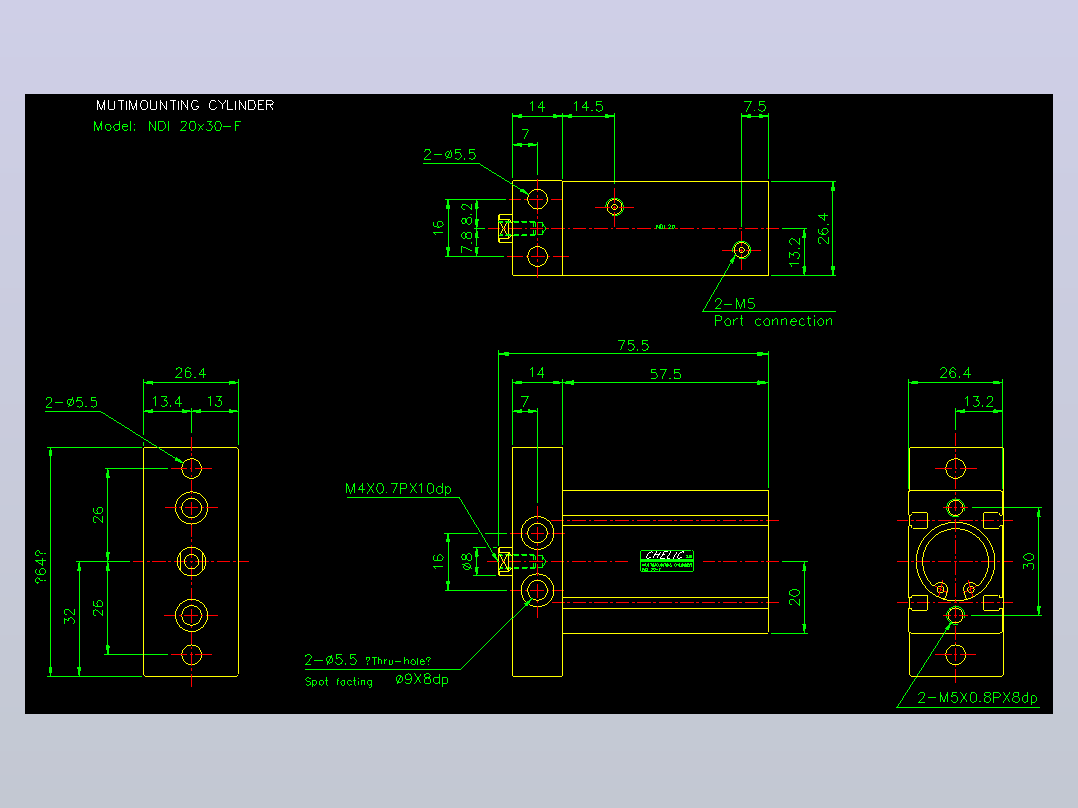
Task: Click the 2-M5X0.8PX8dp callout
Action: point(977,698)
